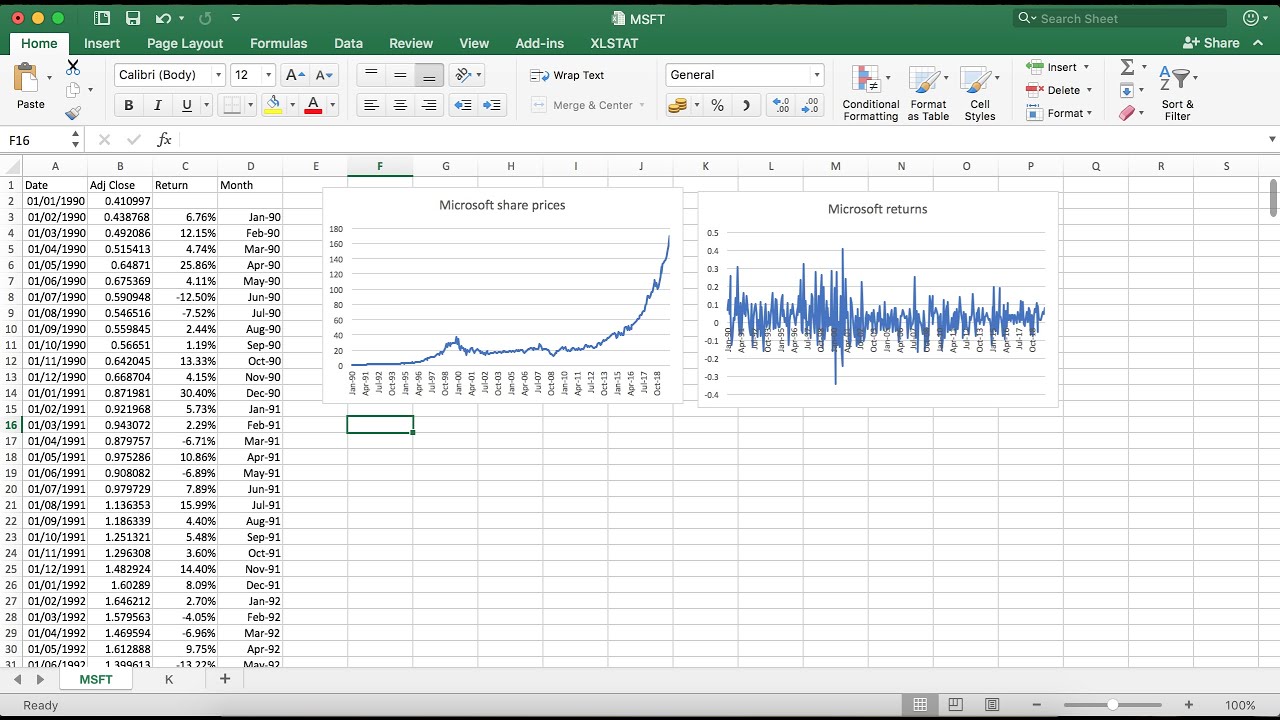Viewport: 1280px width, 720px height.
Task: Switch to the Data ribbon tab
Action: tap(348, 43)
